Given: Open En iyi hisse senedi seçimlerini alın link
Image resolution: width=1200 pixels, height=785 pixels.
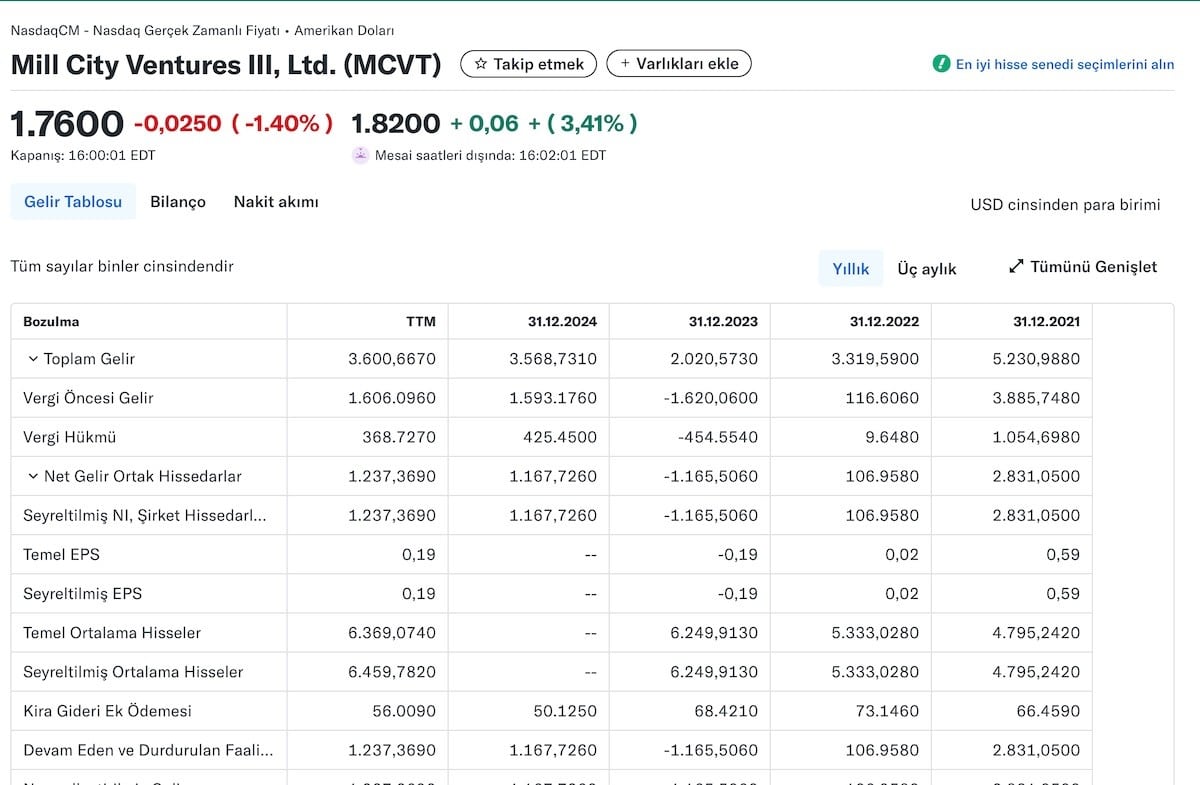Looking at the screenshot, I should point(1065,64).
